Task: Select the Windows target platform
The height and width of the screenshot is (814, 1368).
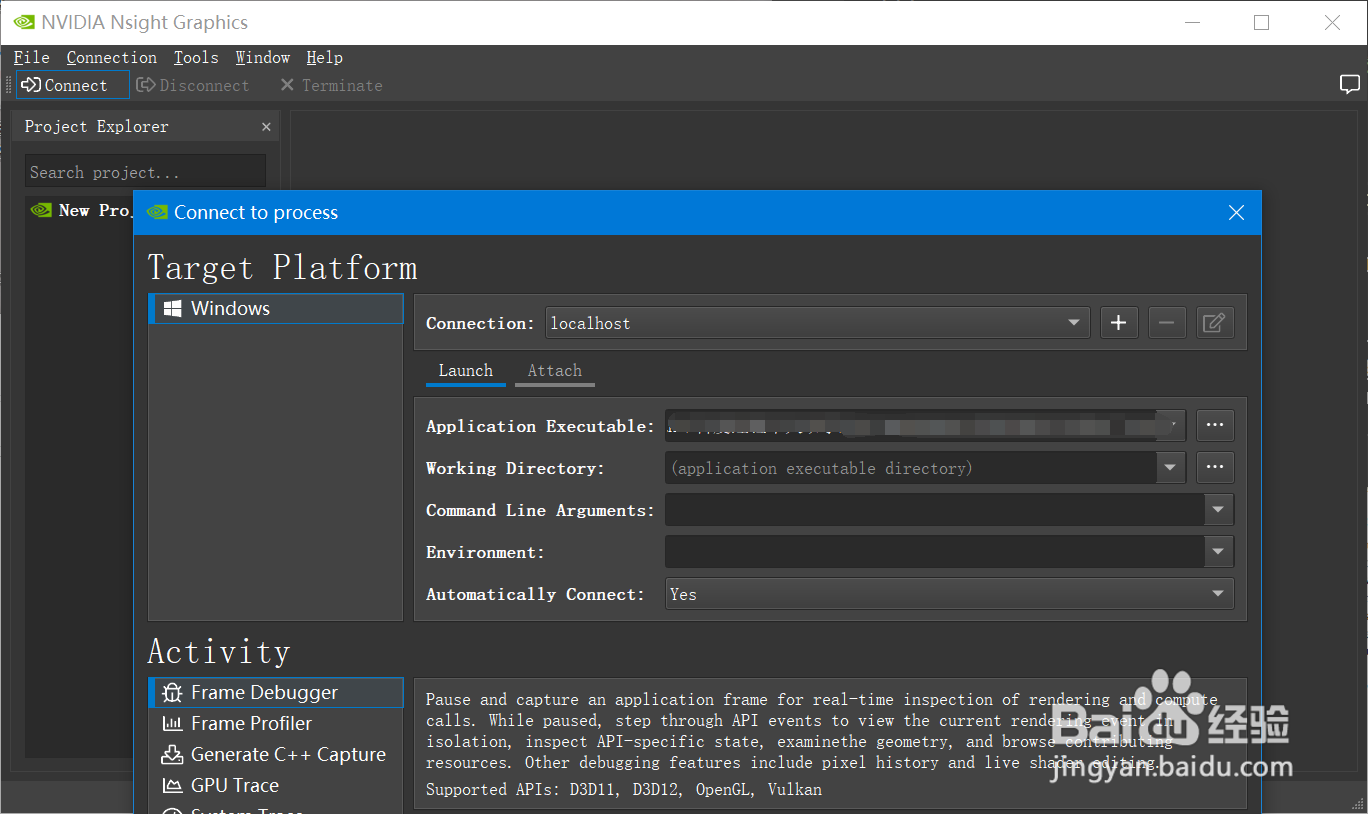Action: (276, 308)
